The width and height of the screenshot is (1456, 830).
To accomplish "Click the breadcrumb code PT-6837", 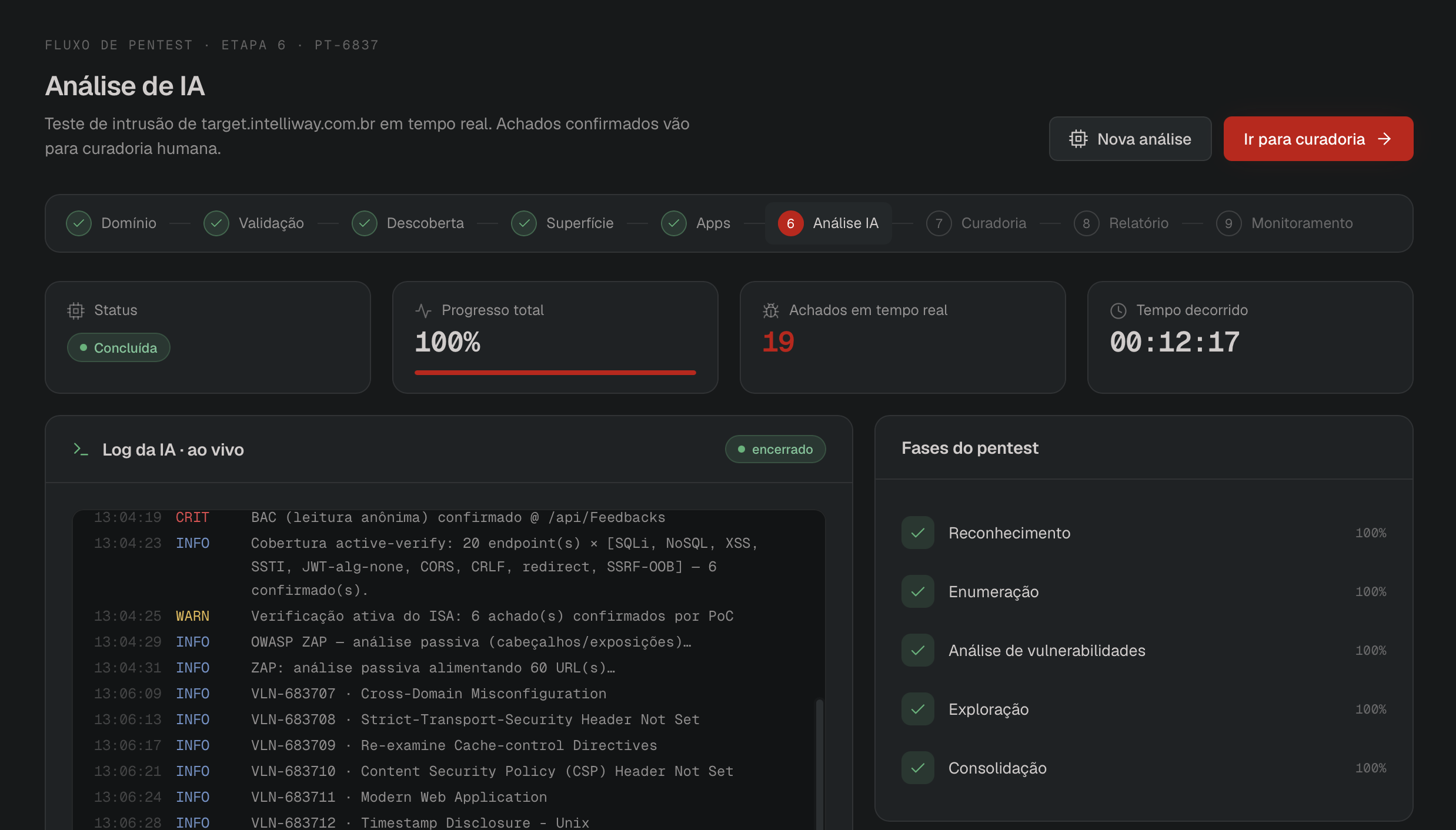I will coord(346,45).
